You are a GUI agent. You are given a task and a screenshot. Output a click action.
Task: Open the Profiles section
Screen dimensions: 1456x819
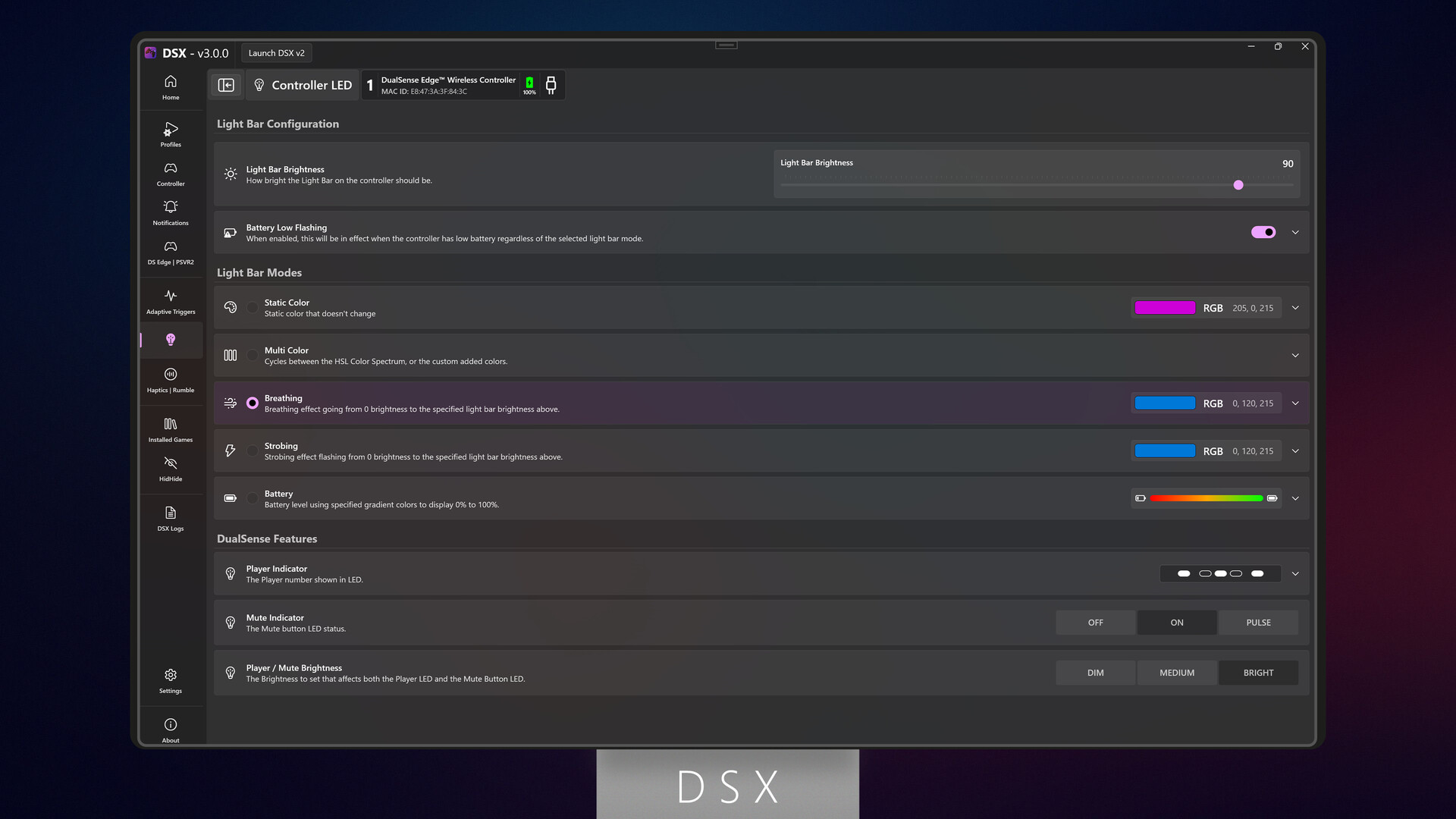[x=170, y=135]
